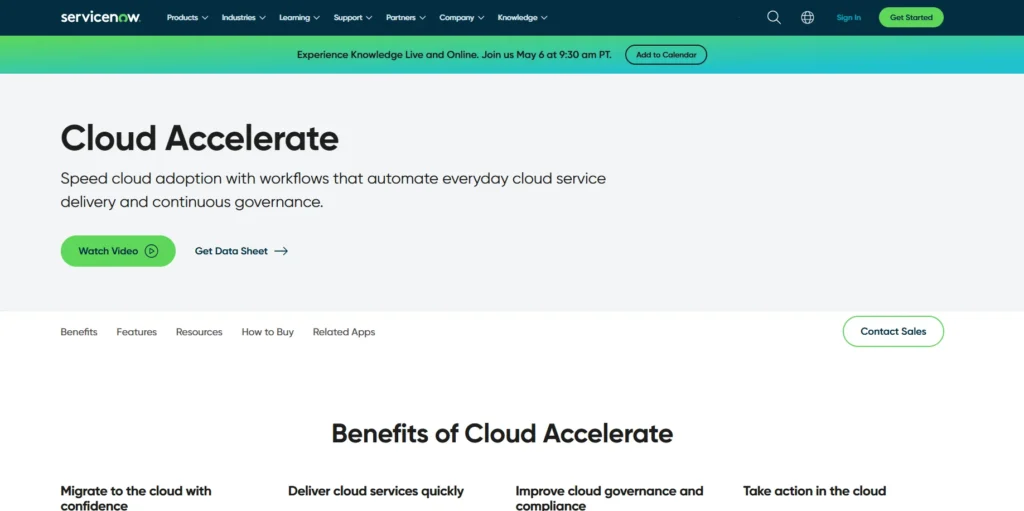Expand the Products menu

[x=187, y=18]
